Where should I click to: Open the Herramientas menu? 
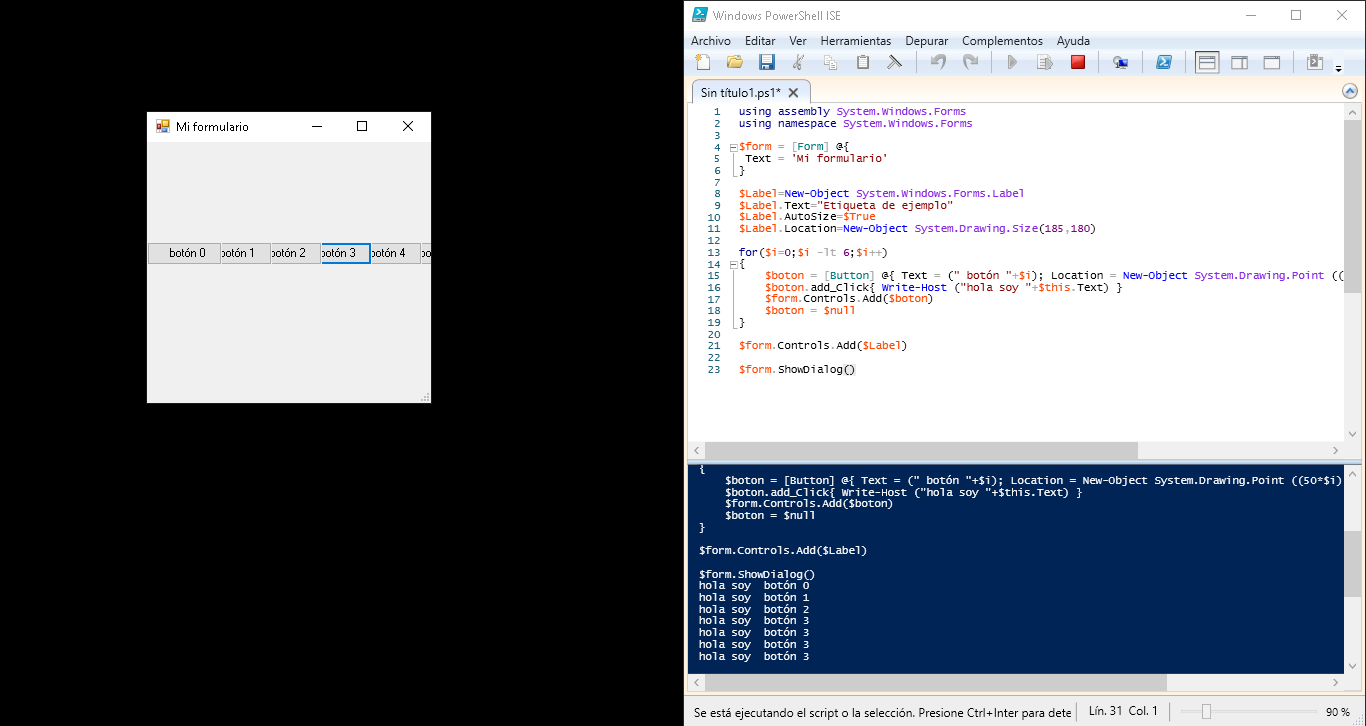coord(856,41)
